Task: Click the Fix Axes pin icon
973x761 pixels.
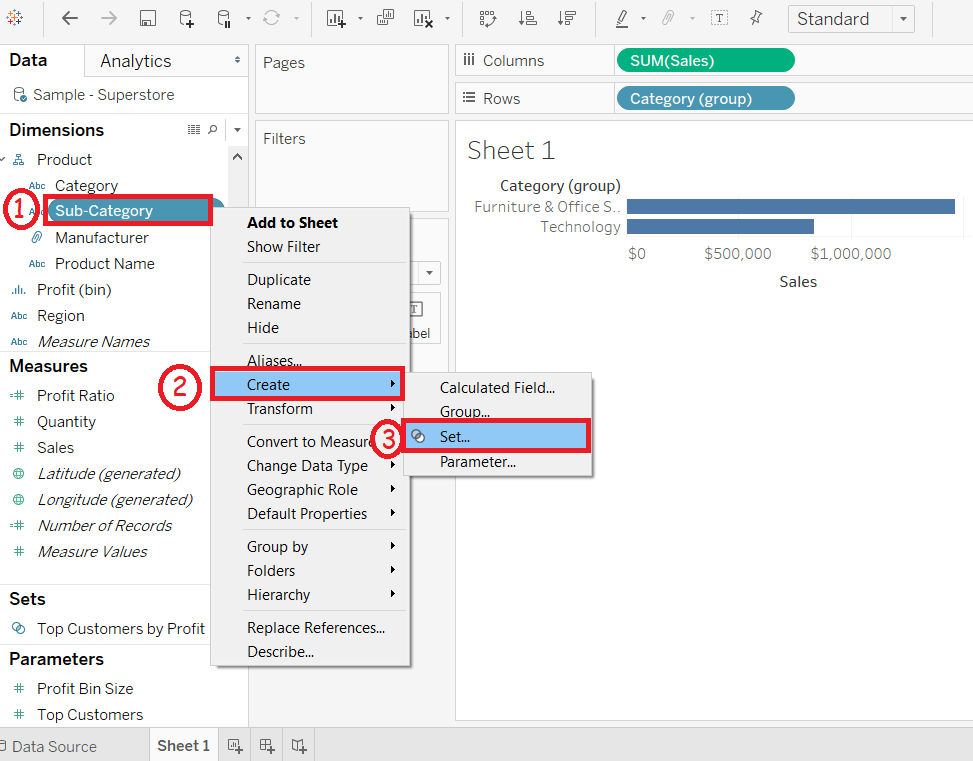Action: 755,18
